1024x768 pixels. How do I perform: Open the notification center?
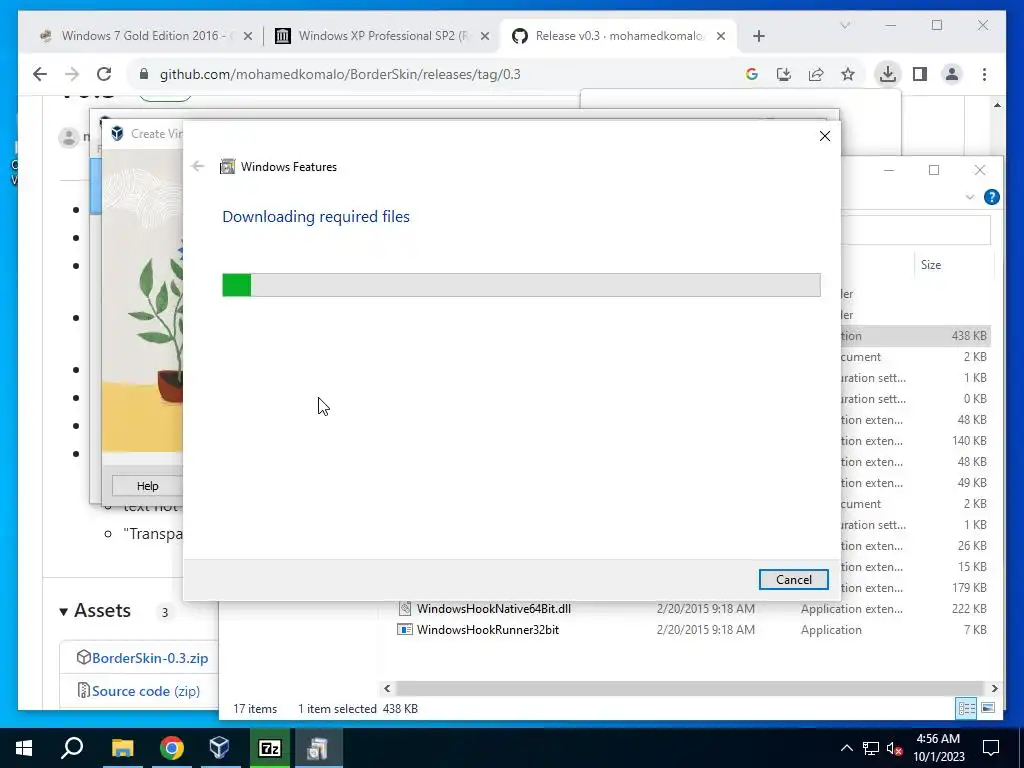coord(991,748)
